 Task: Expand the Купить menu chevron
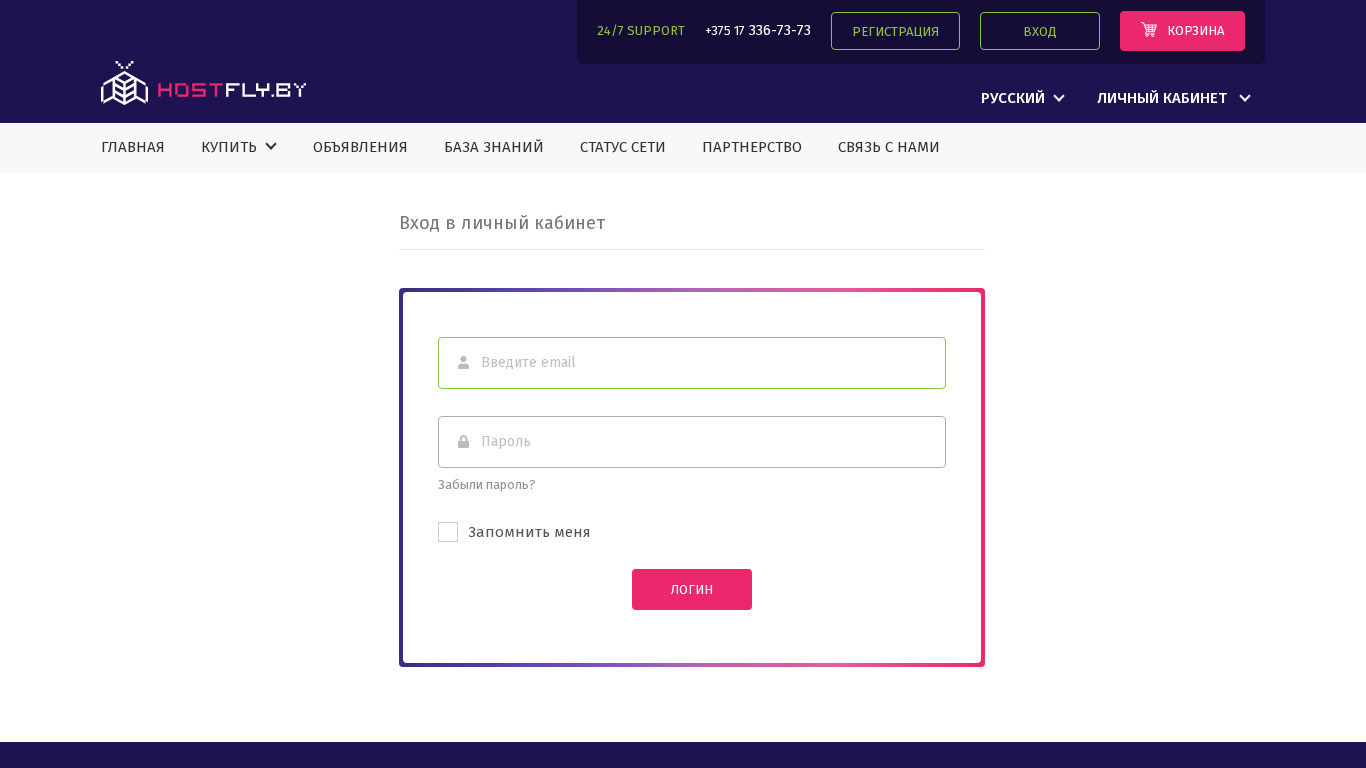click(271, 147)
